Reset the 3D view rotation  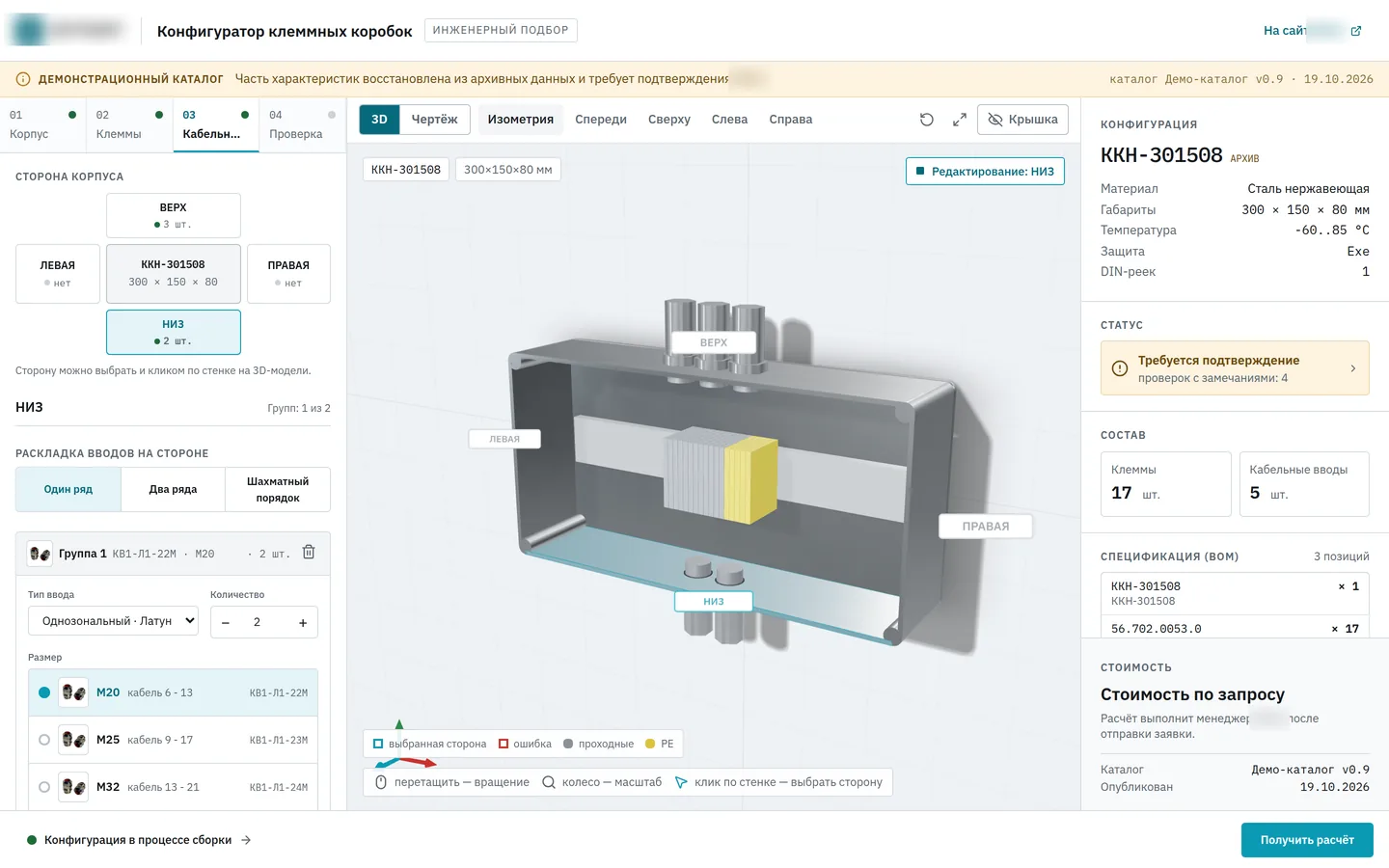[926, 120]
